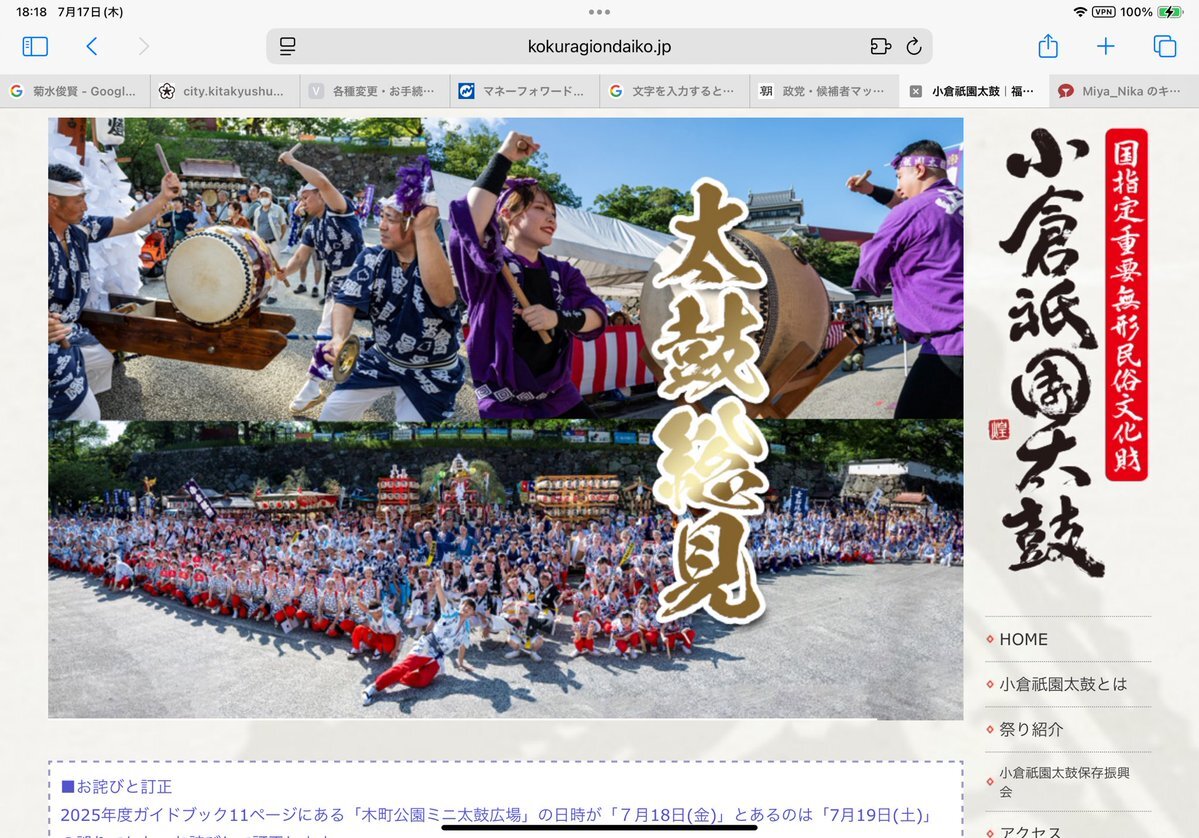The height and width of the screenshot is (838, 1199).
Task: Tap the 7月17日(木) date in status bar
Action: coord(90,12)
